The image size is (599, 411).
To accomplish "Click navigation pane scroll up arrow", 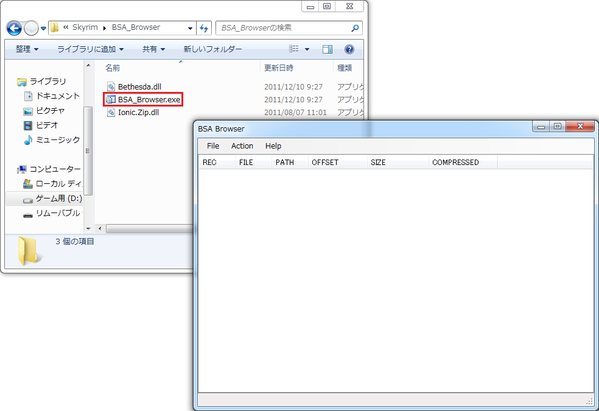I will click(88, 66).
